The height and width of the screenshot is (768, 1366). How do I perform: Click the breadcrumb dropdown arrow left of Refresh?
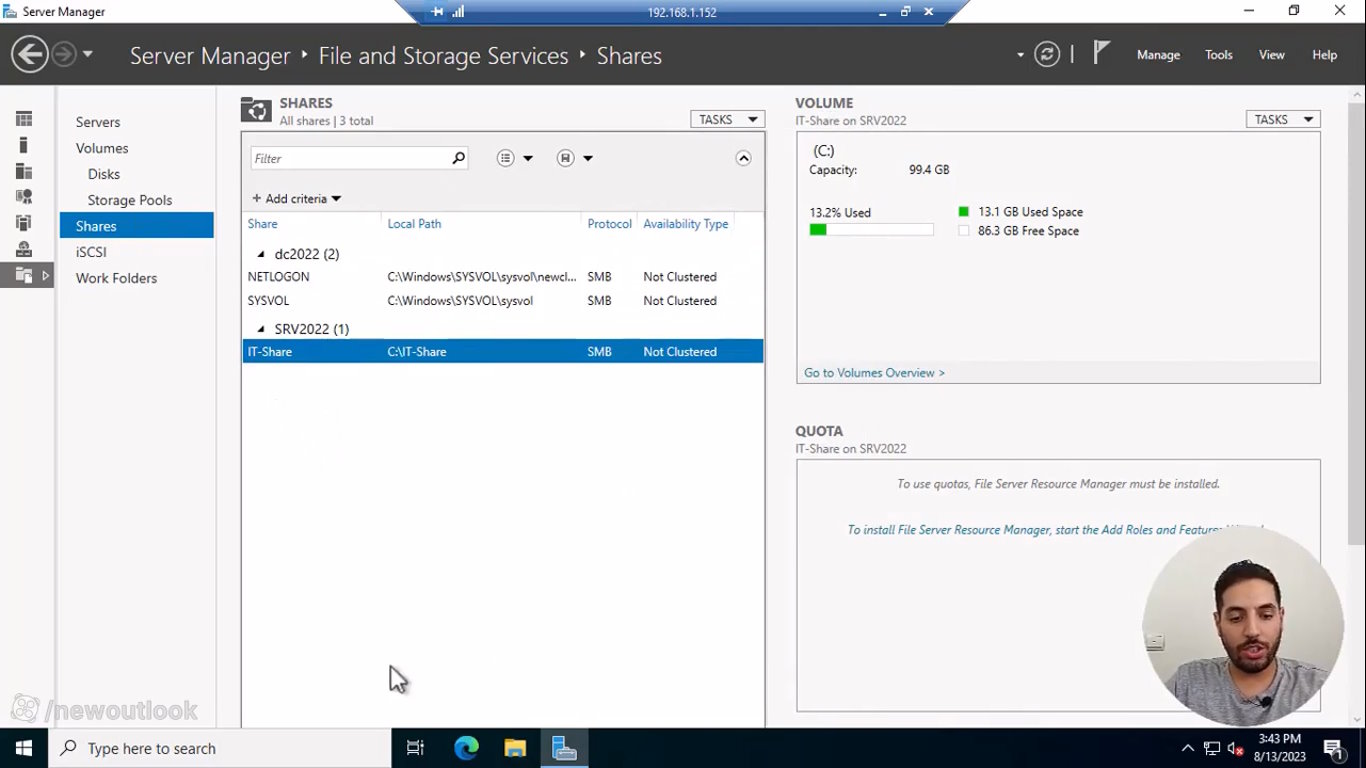click(1020, 55)
